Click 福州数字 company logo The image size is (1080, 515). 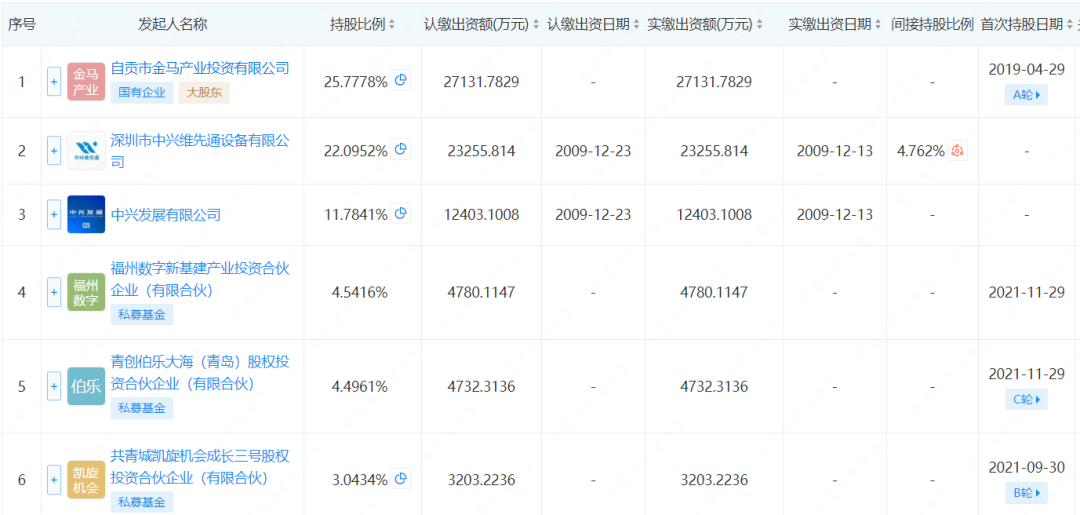[86, 292]
